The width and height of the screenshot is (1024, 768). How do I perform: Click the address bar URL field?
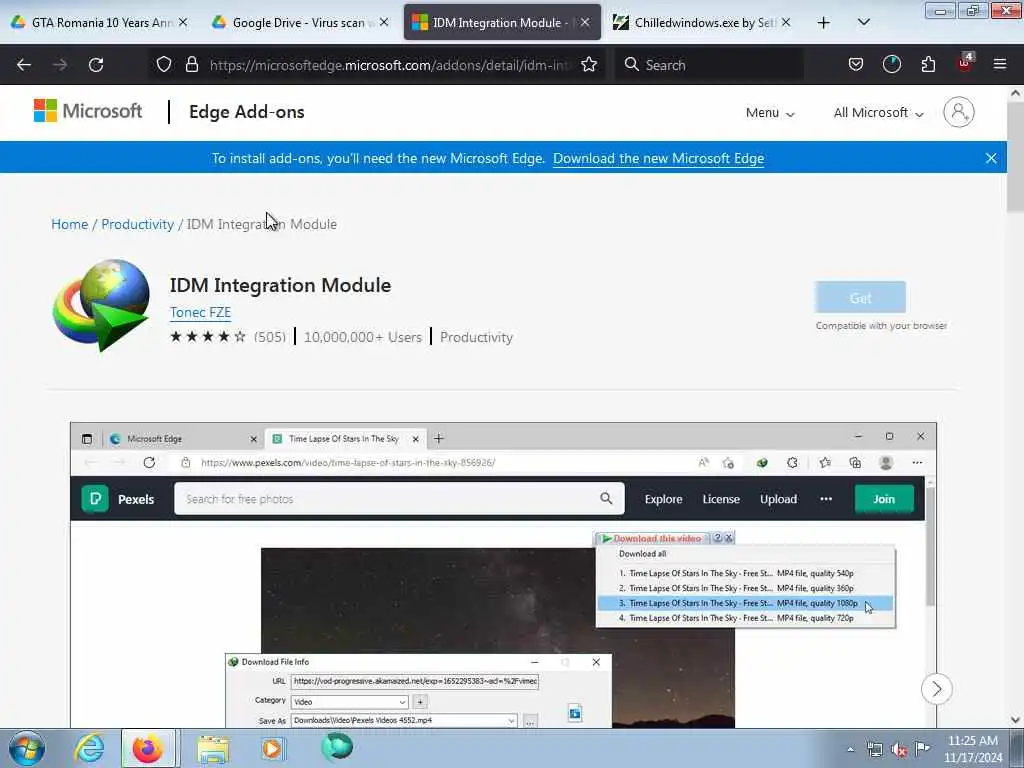pyautogui.click(x=390, y=65)
